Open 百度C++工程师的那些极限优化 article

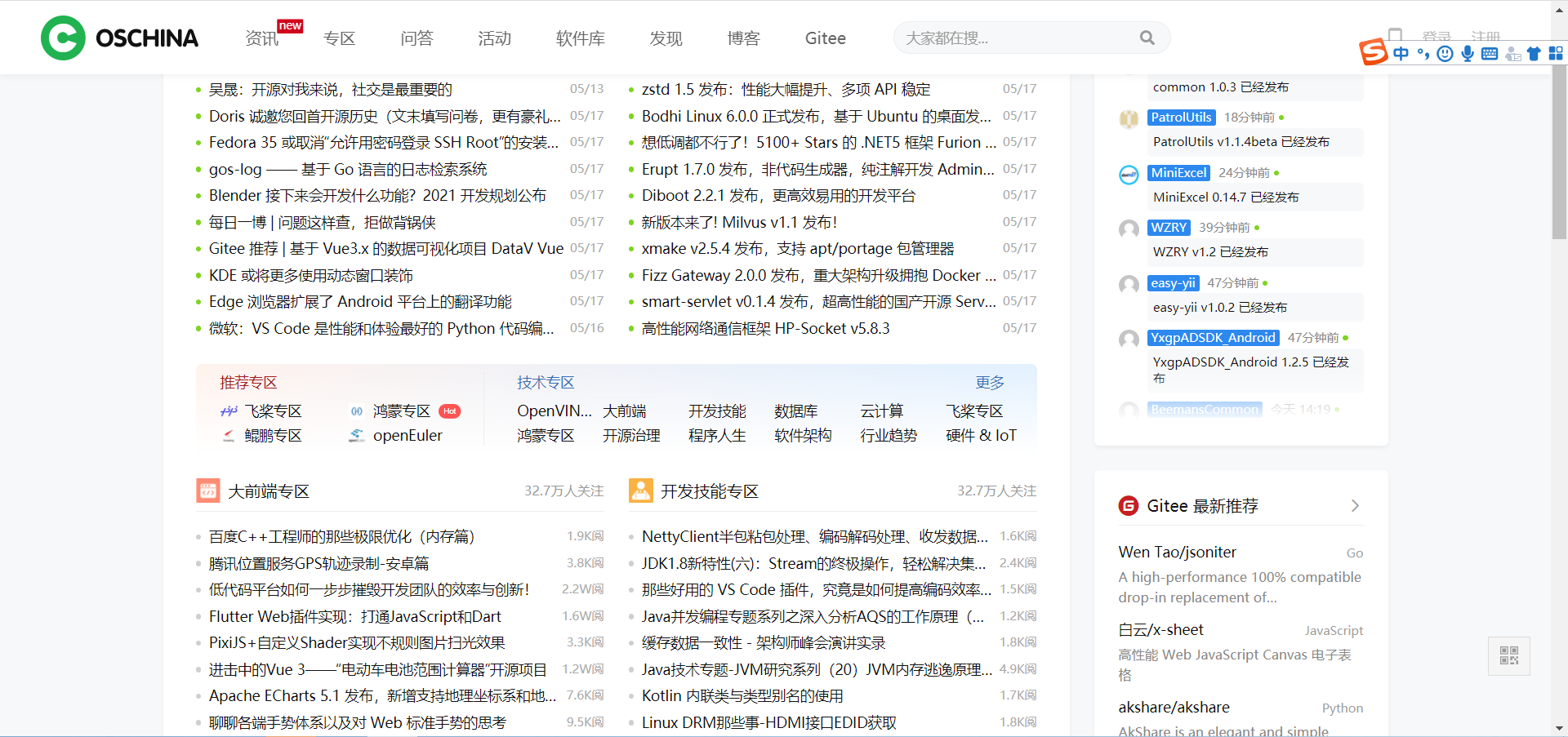tap(341, 537)
